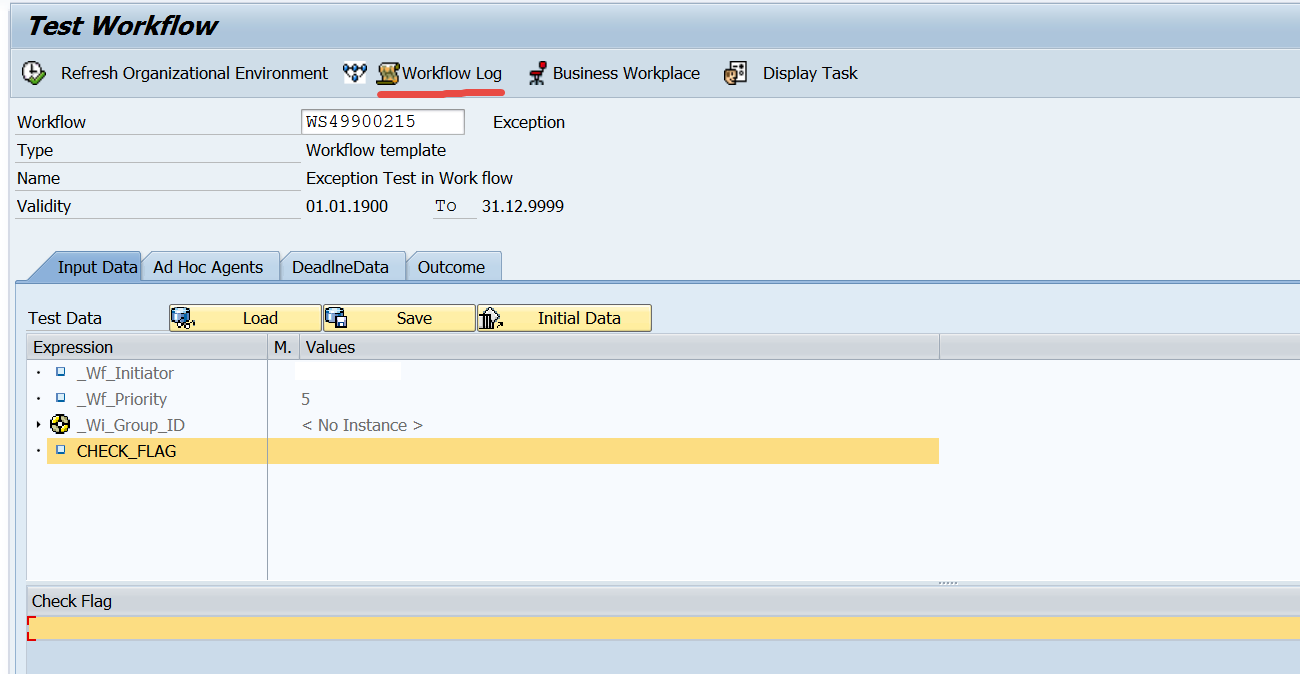Switch to the Ad Hoc Agents tab
Image resolution: width=1300 pixels, height=674 pixels.
(208, 267)
